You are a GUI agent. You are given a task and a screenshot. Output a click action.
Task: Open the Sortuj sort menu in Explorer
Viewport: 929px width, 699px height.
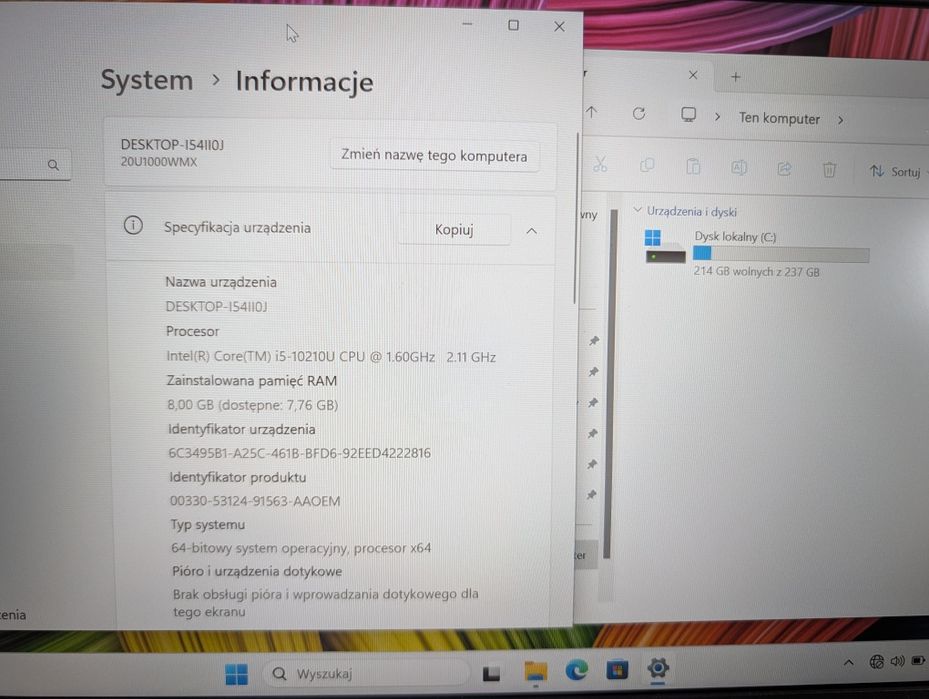click(896, 172)
